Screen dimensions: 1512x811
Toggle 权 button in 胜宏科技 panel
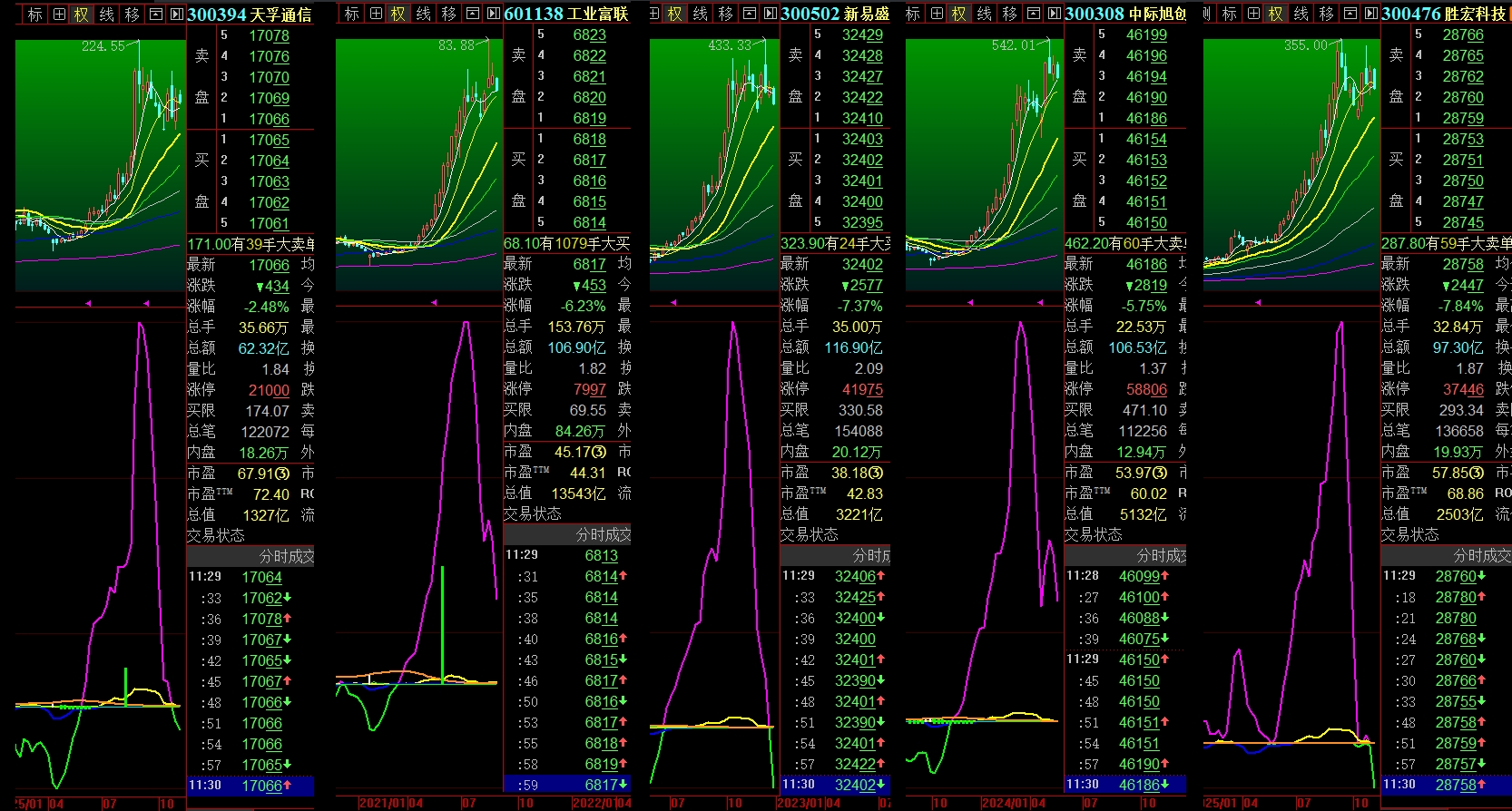pyautogui.click(x=1275, y=15)
